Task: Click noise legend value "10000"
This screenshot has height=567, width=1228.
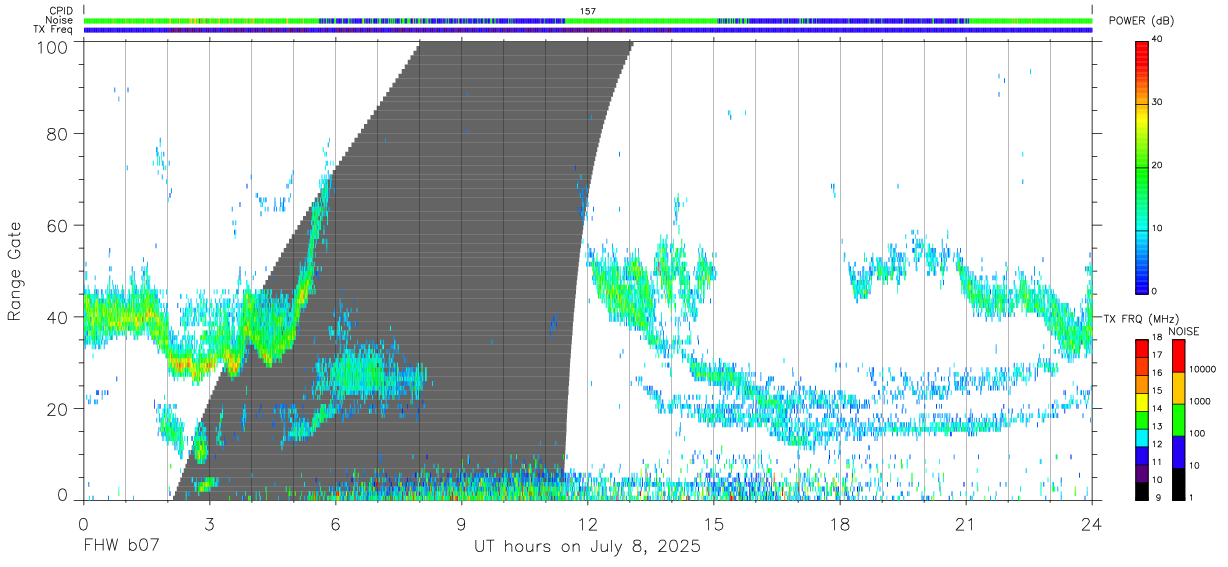Action: pos(1202,369)
